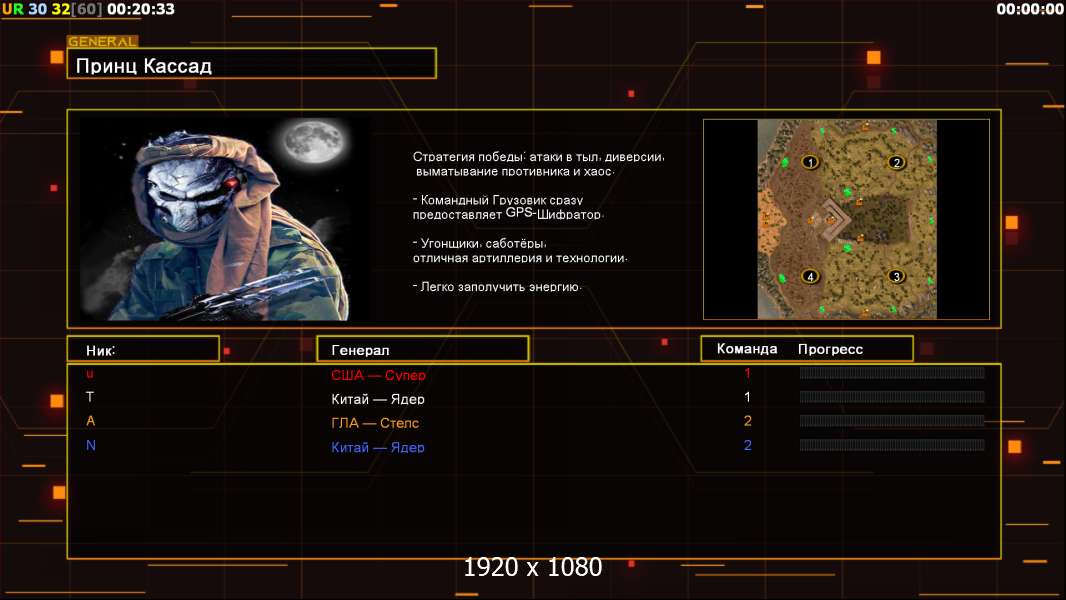Image resolution: width=1066 pixels, height=600 pixels.
Task: Click orange team number 2
Action: point(747,421)
